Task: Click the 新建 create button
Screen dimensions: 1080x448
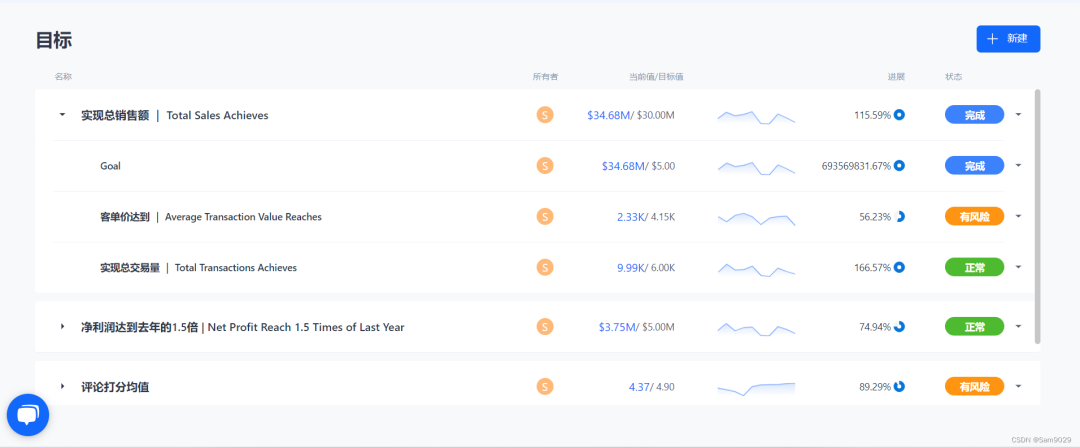Action: click(x=1008, y=39)
